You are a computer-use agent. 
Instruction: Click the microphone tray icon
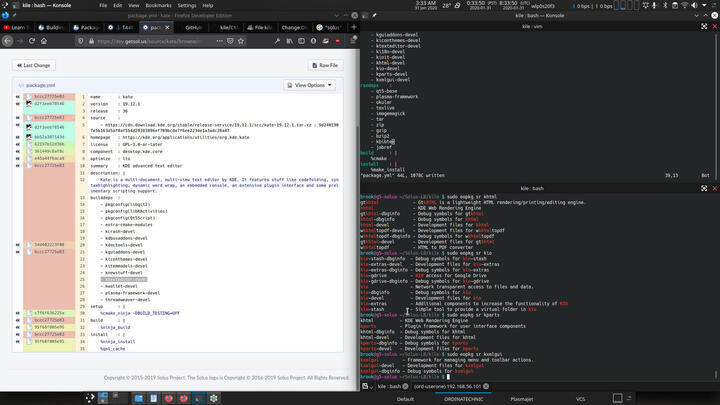(x=655, y=6)
